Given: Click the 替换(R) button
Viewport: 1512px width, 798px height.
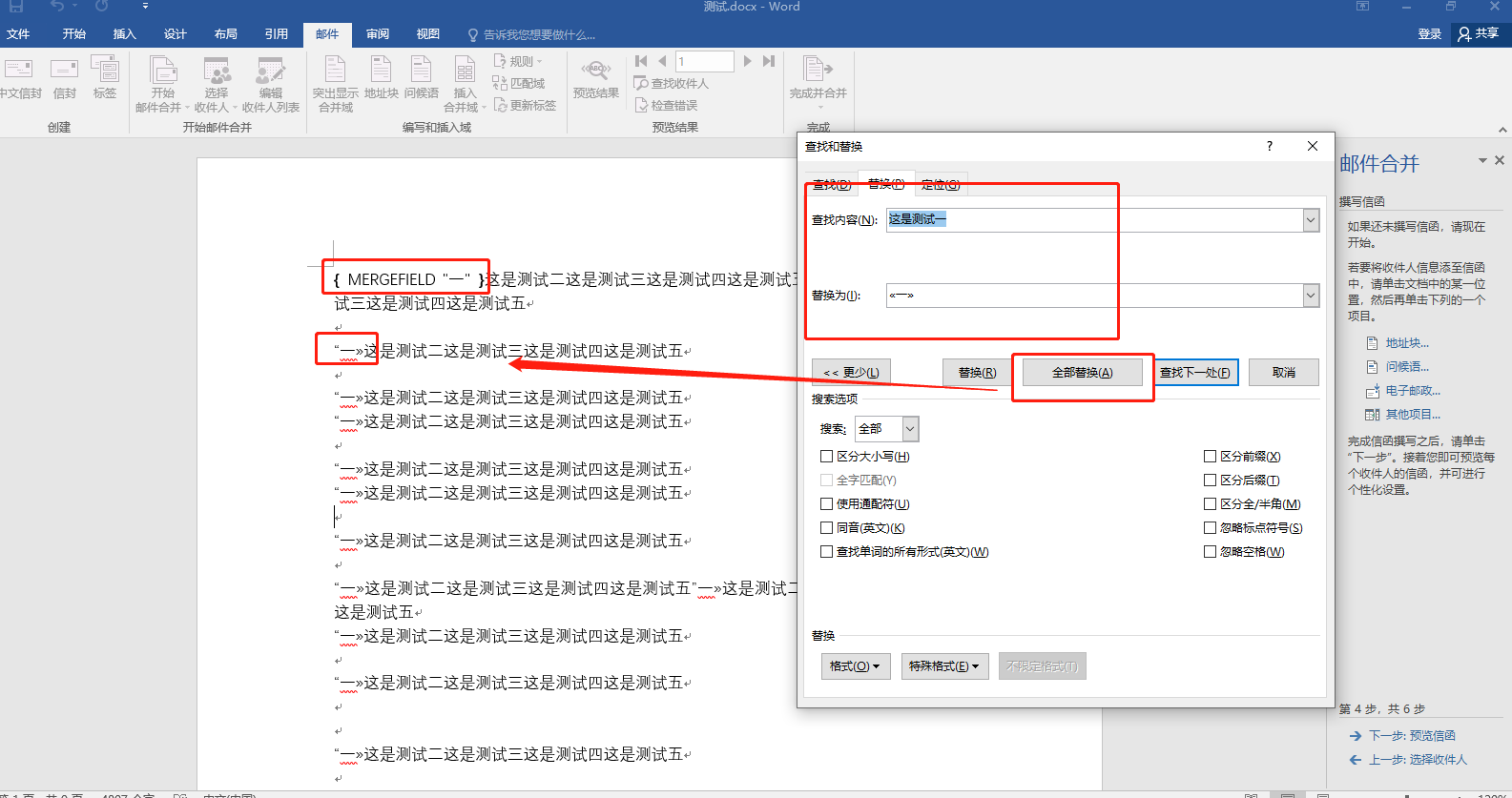Looking at the screenshot, I should click(977, 373).
